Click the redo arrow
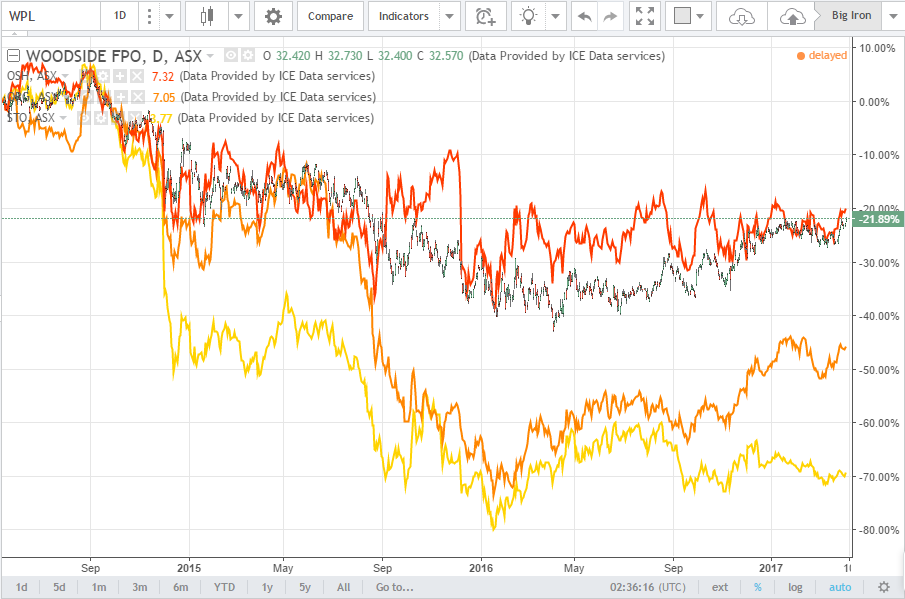The height and width of the screenshot is (599, 905). [x=610, y=16]
